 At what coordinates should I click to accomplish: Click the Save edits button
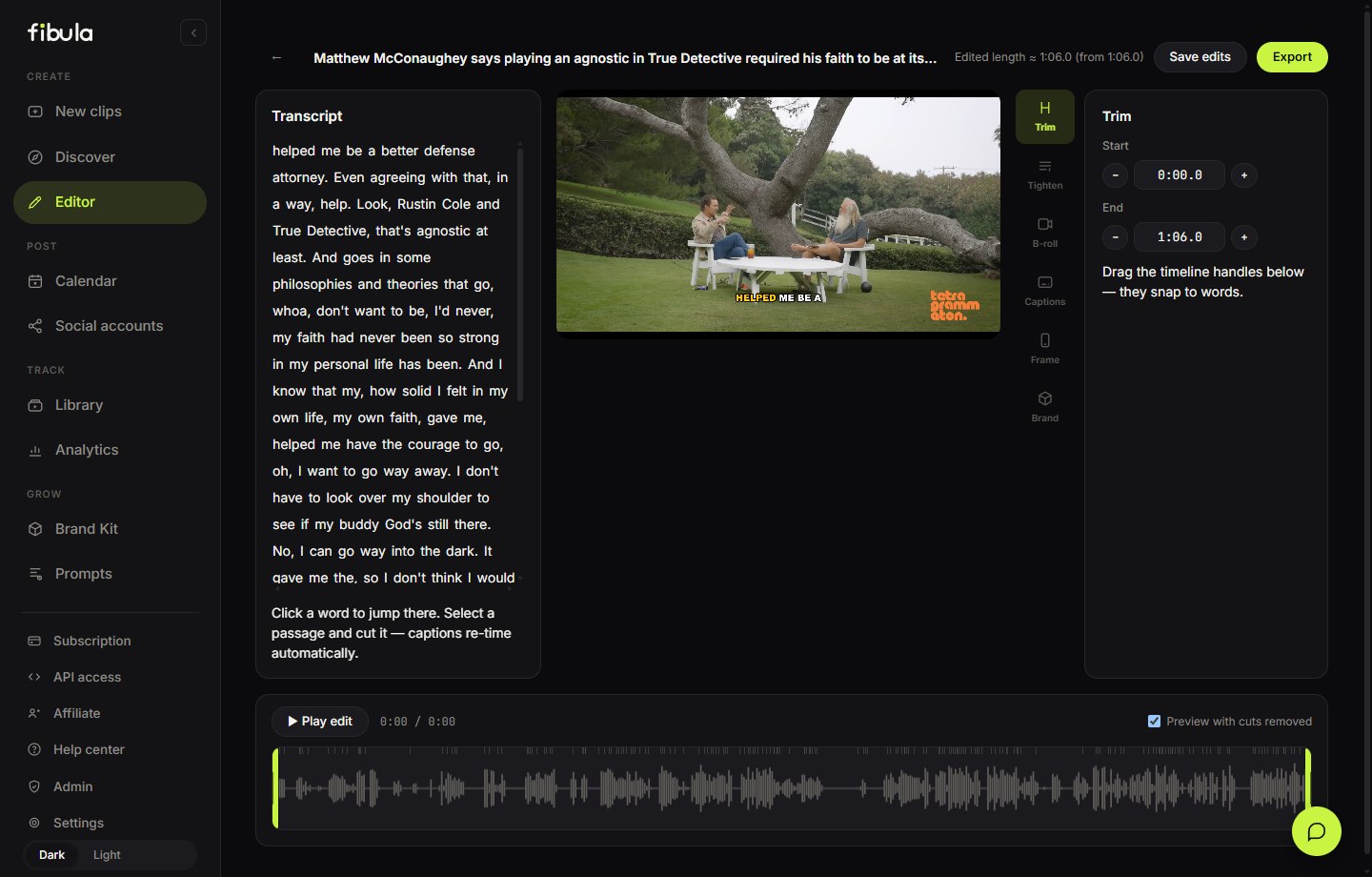(1200, 57)
